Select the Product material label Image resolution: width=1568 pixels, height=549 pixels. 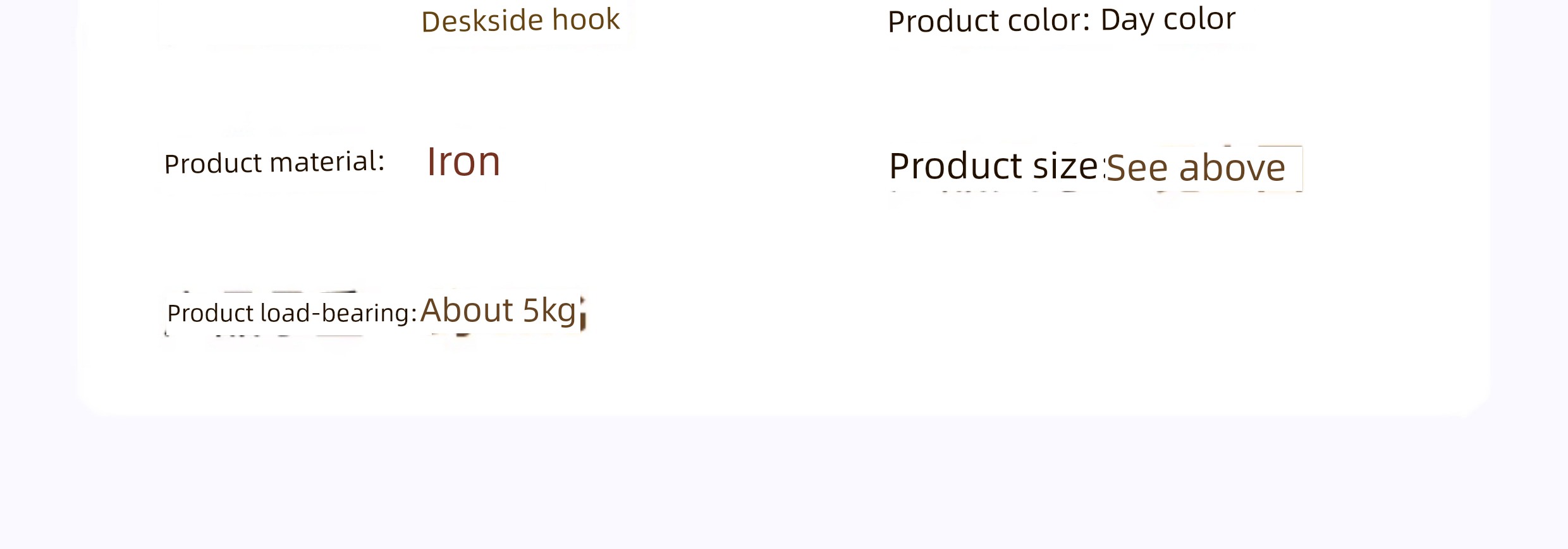coord(274,163)
